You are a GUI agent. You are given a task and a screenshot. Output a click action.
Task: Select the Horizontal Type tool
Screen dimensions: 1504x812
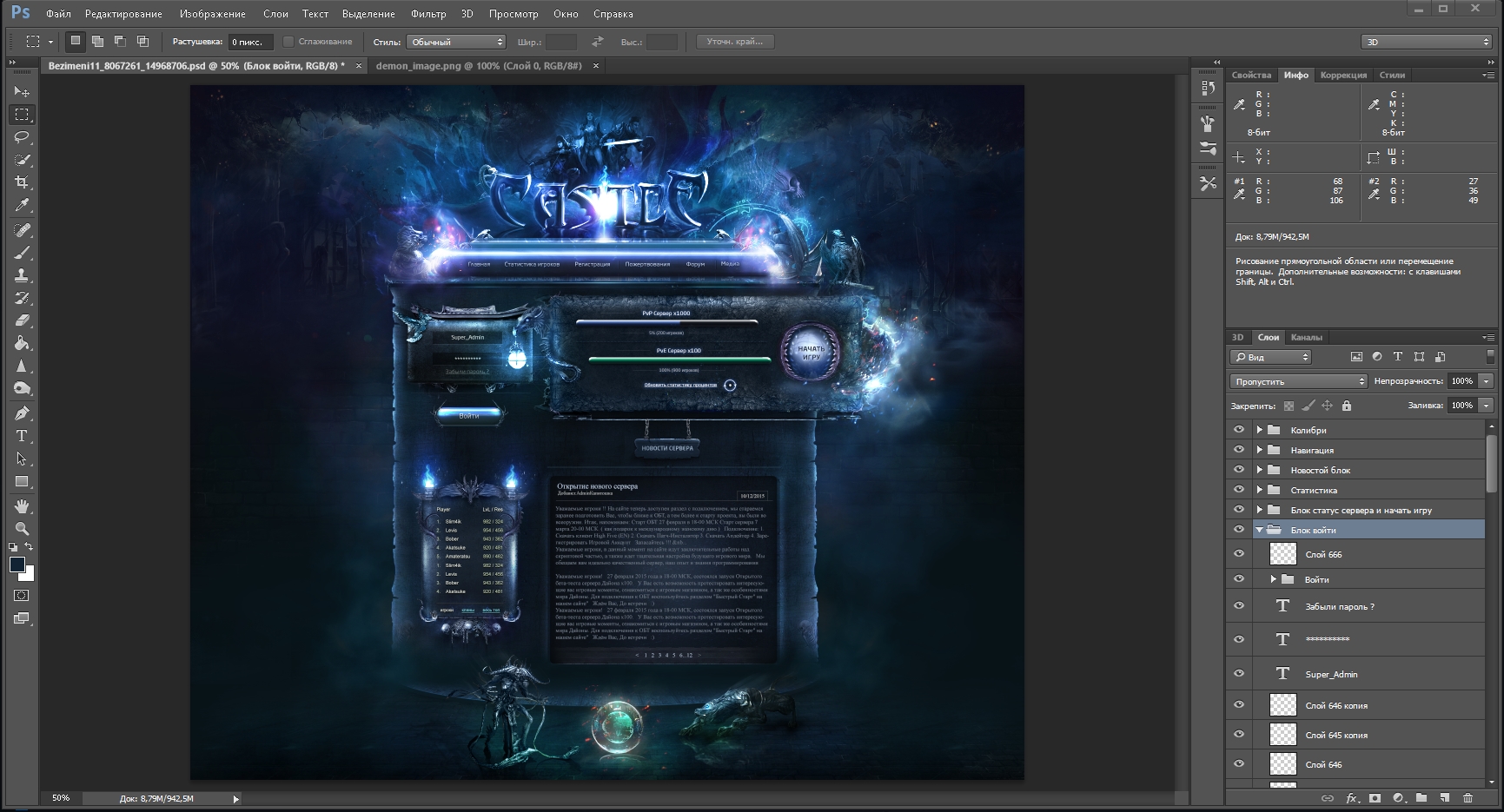[23, 436]
